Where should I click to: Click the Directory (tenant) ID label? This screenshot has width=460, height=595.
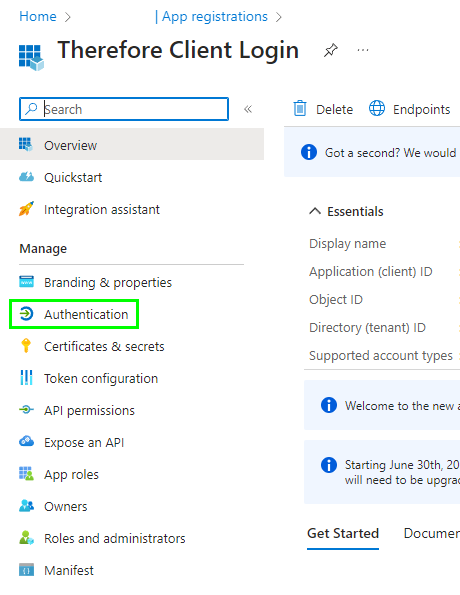point(367,328)
